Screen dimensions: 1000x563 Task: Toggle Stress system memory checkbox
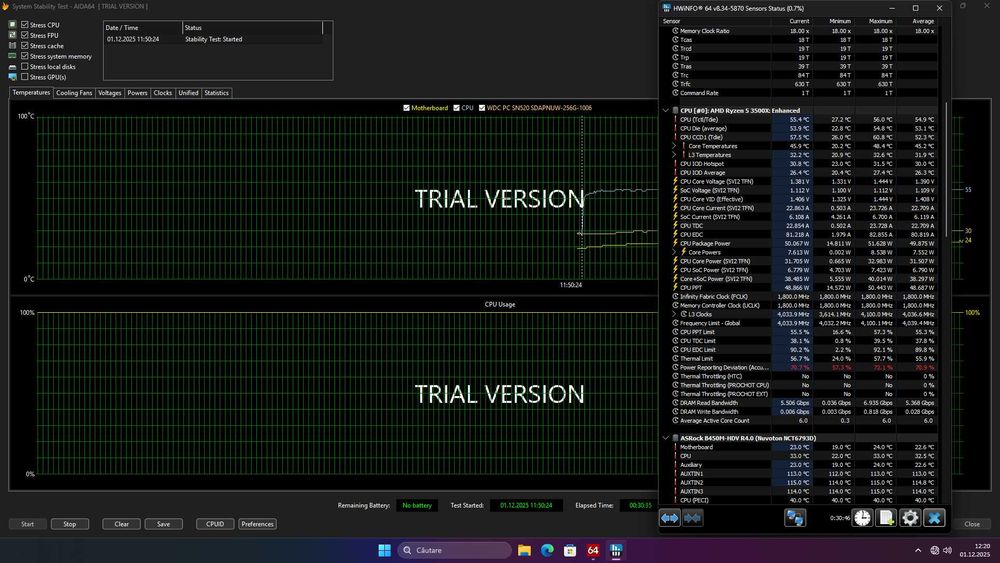click(x=25, y=56)
